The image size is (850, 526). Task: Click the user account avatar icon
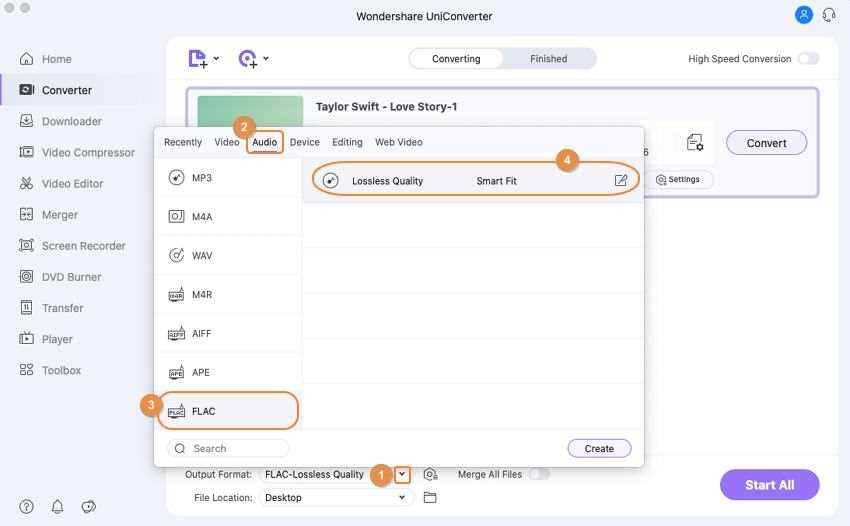click(803, 15)
